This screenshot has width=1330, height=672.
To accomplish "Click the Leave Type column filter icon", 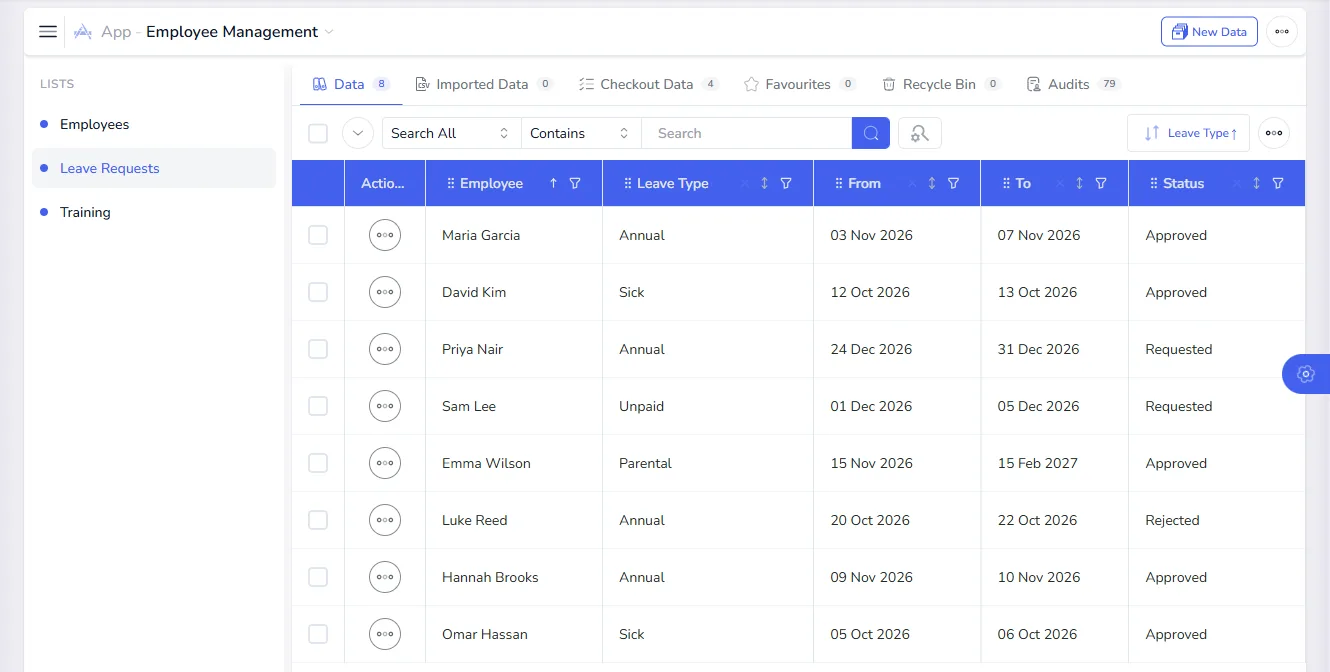I will pos(786,183).
